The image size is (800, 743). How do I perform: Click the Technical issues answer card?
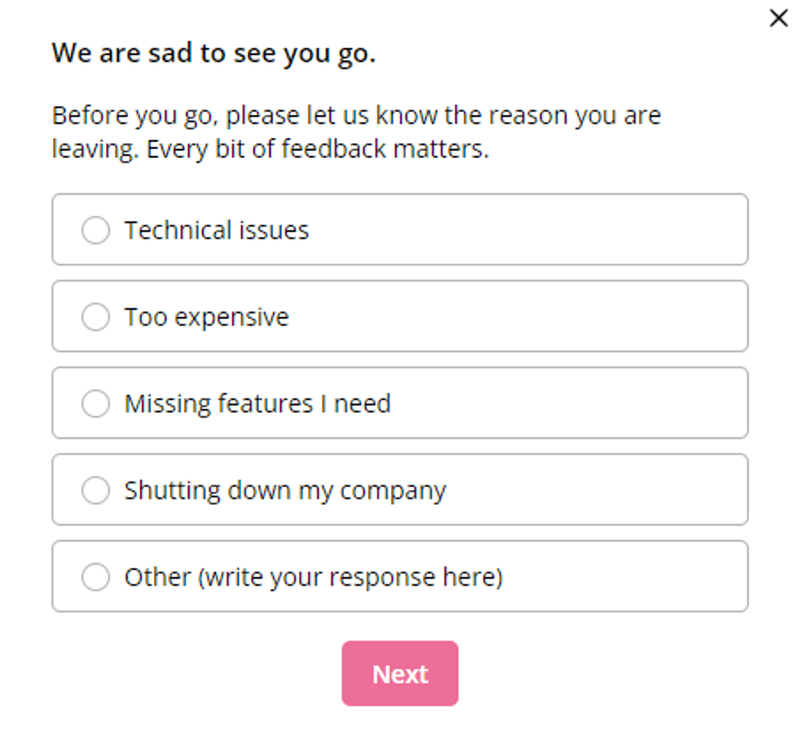[x=400, y=230]
